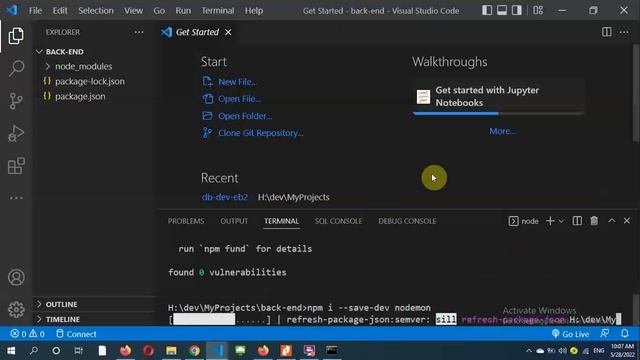Open the Manage gear icon
The image size is (640, 360).
click(x=16, y=309)
